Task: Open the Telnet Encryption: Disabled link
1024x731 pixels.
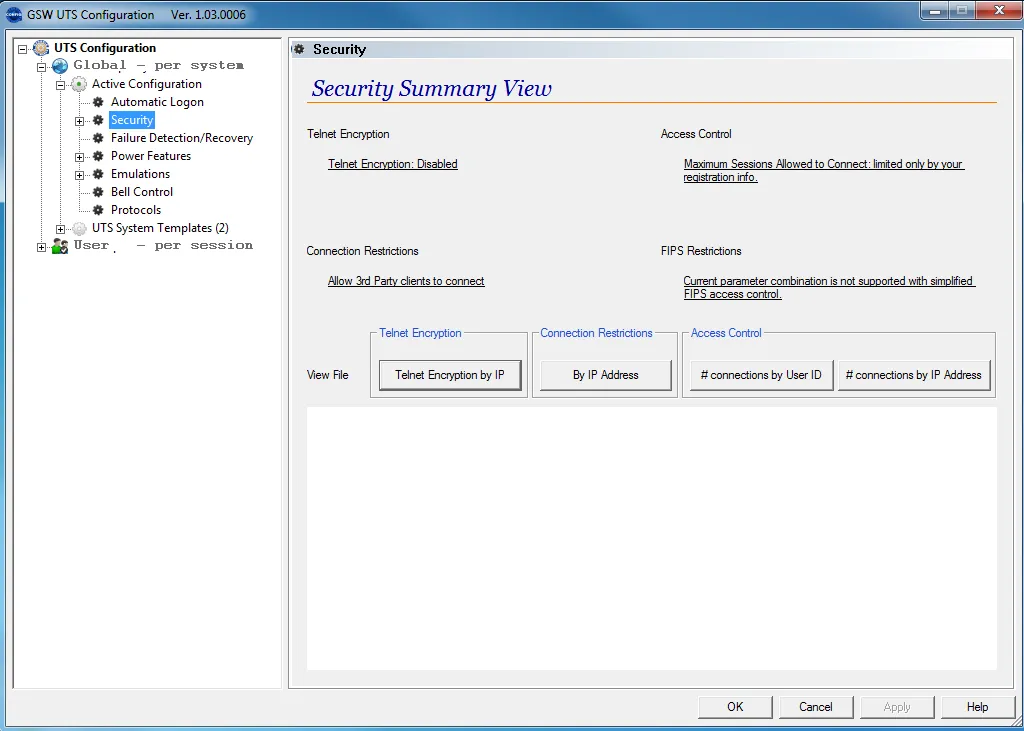Action: pos(392,164)
